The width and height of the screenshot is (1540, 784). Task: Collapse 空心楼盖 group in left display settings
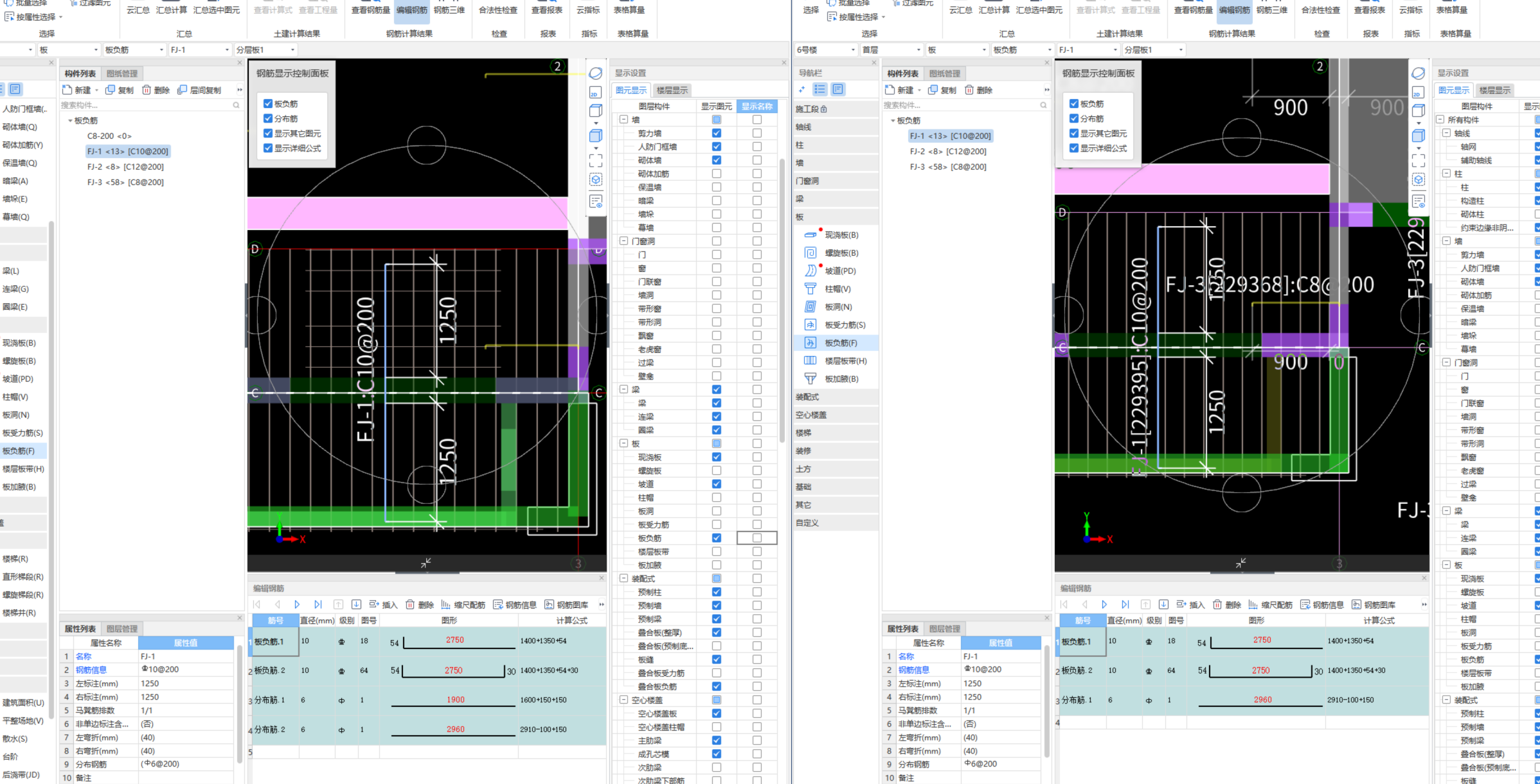[623, 700]
